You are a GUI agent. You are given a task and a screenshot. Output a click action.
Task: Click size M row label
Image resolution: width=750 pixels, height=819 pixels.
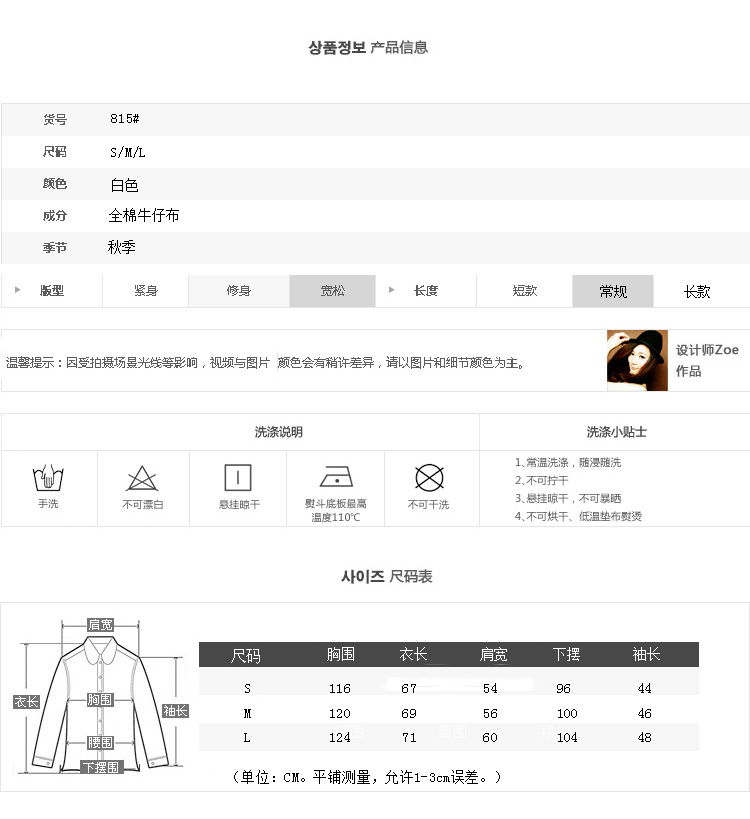click(x=247, y=713)
